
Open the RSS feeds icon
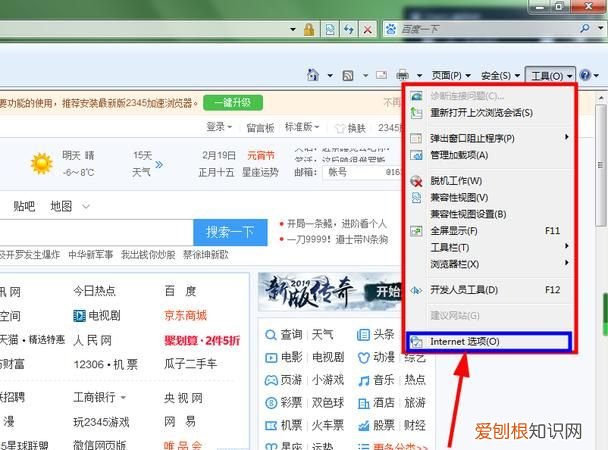point(348,75)
